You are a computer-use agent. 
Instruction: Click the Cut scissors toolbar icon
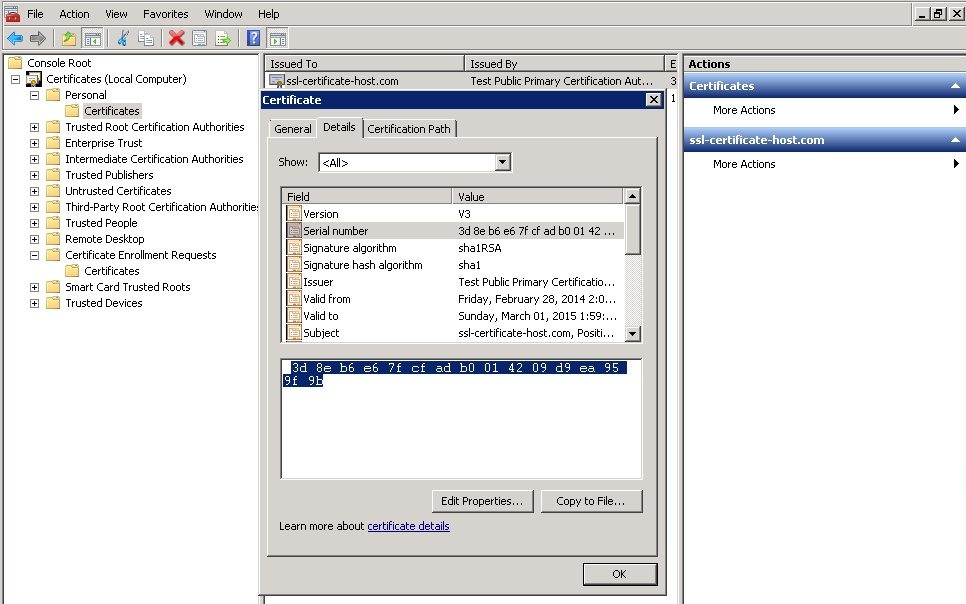(123, 38)
